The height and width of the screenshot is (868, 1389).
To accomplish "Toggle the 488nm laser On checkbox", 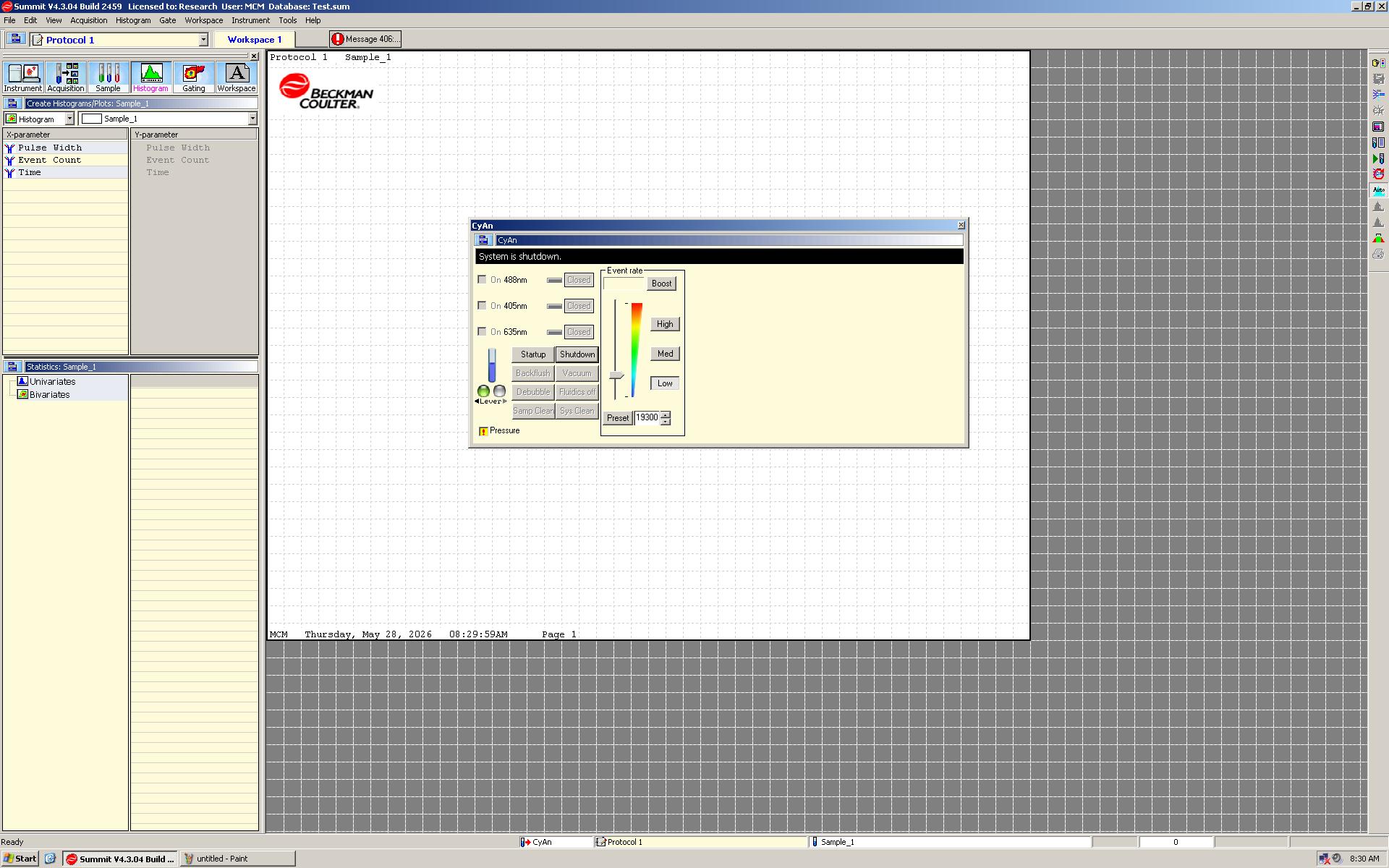I will 482,279.
